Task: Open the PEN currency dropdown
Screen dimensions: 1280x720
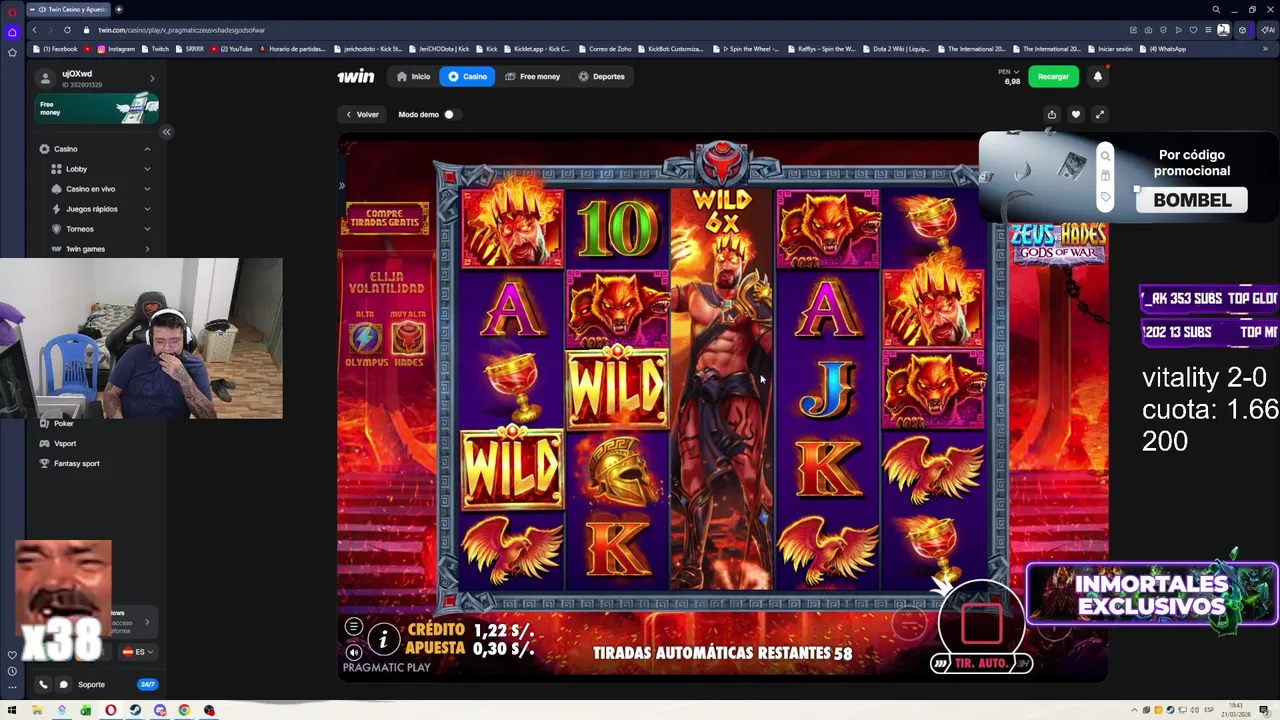Action: tap(1009, 72)
